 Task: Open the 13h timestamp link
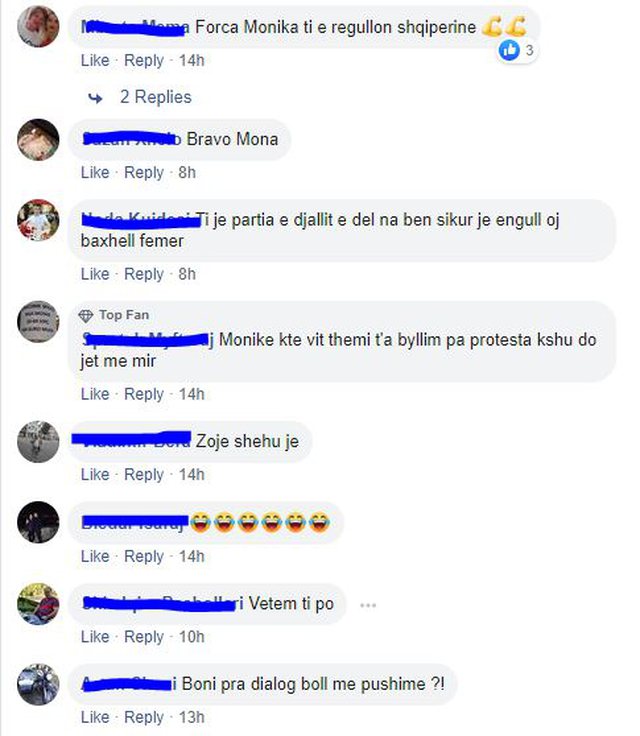pyautogui.click(x=192, y=718)
